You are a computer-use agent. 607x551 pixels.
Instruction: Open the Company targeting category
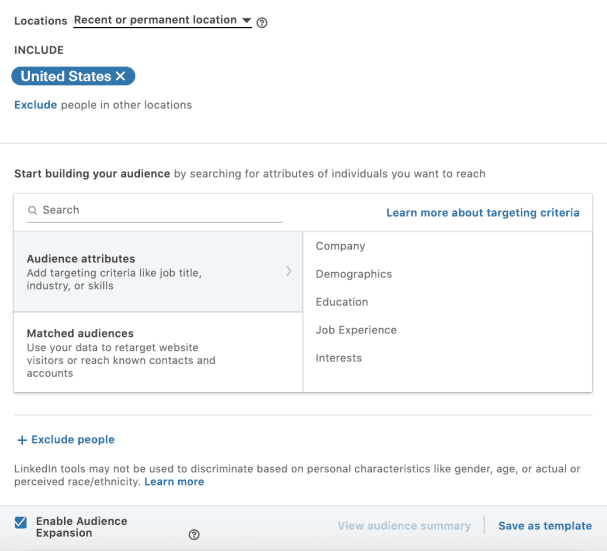[x=340, y=246]
